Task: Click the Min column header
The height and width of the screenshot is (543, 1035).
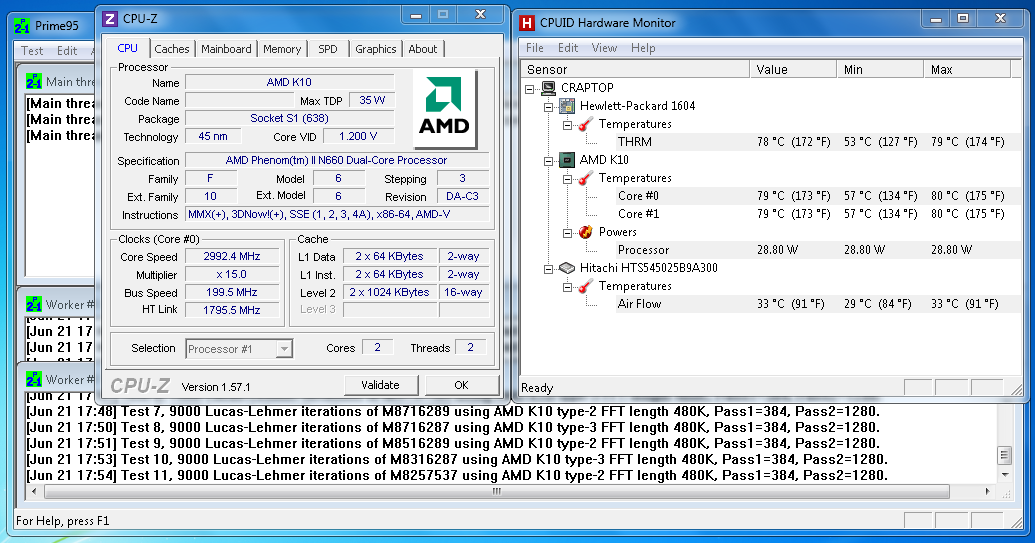Action: pyautogui.click(x=880, y=69)
